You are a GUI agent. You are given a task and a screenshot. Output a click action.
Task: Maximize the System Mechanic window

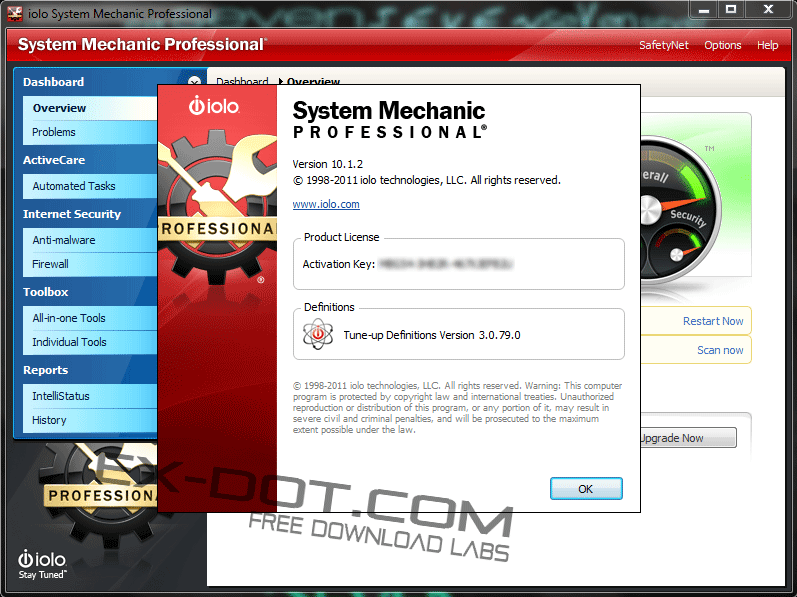pyautogui.click(x=731, y=10)
